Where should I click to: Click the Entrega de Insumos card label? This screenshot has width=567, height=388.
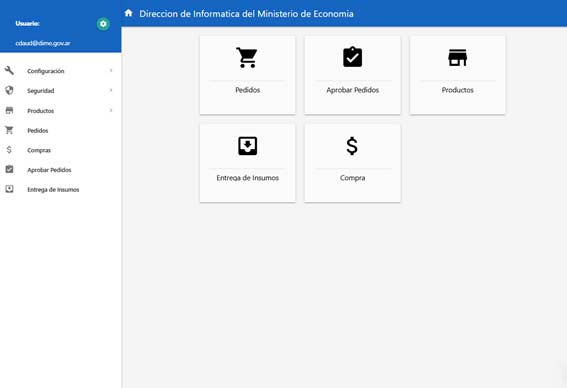coord(248,178)
